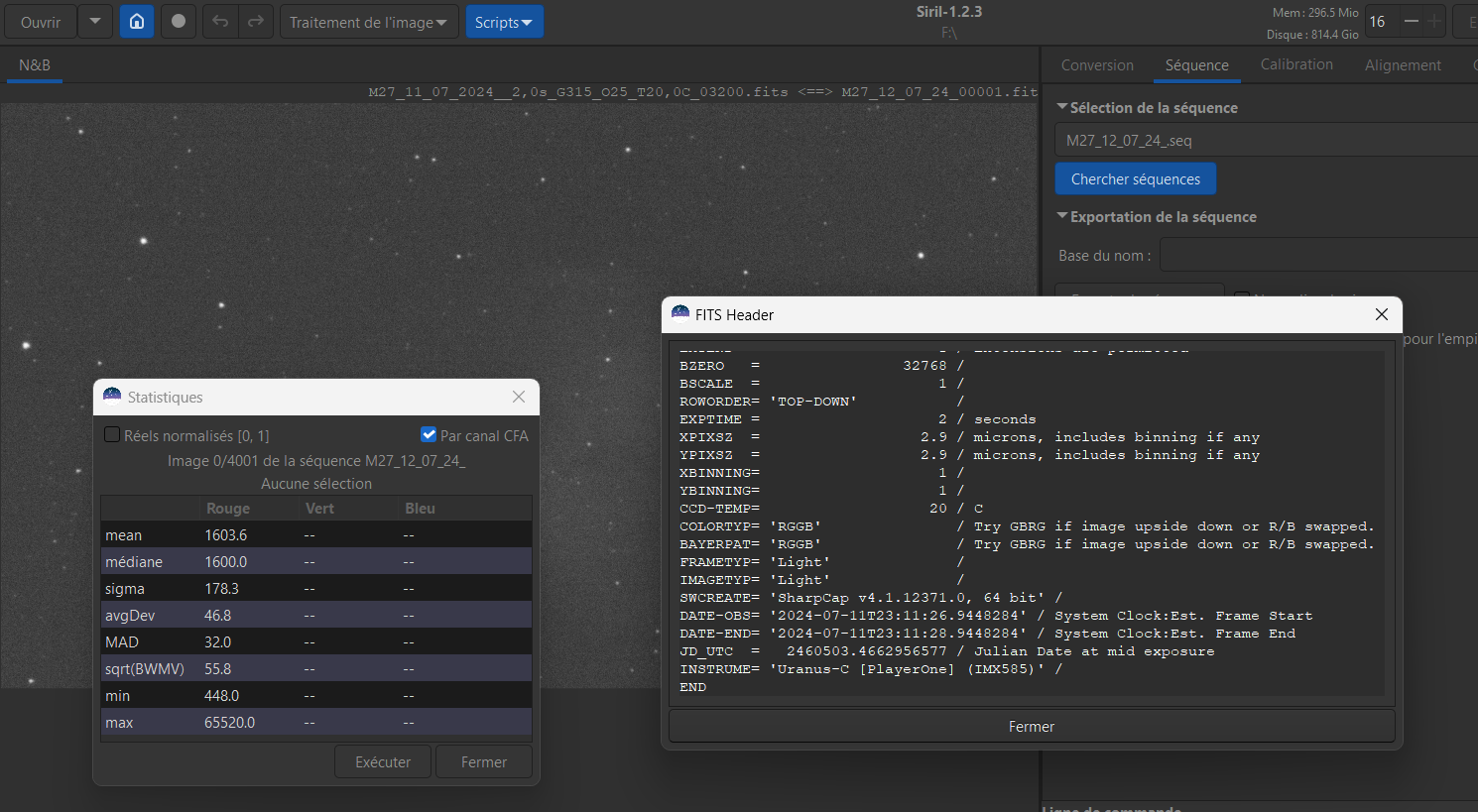Click the redo arrow icon

(x=256, y=22)
